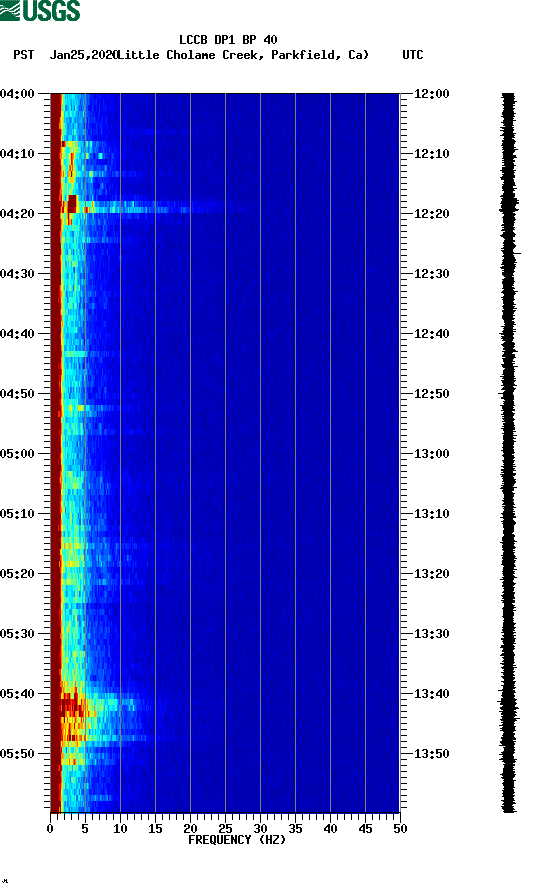
Task: Click the 05:40 PST time label
Action: pos(18,694)
